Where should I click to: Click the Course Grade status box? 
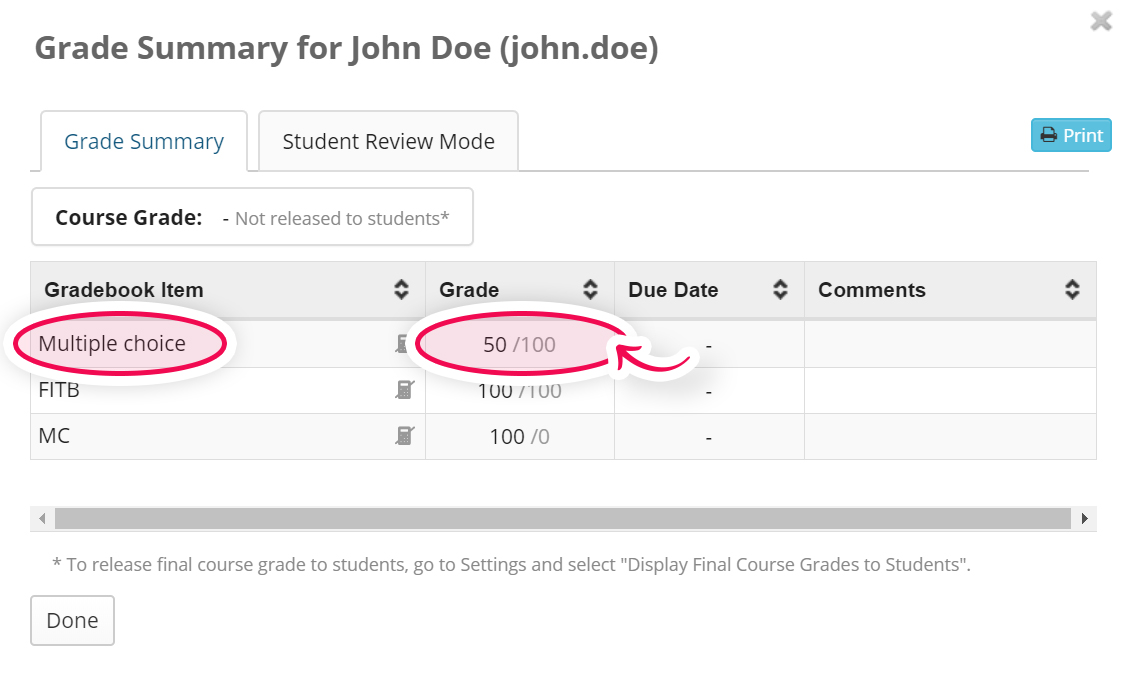click(x=252, y=217)
